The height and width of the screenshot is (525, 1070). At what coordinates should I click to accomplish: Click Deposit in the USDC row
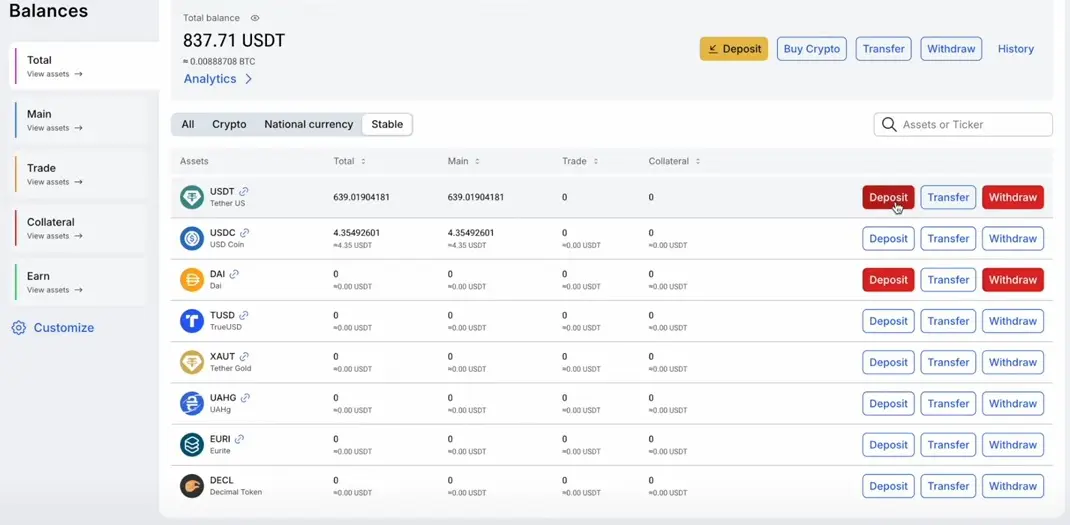pos(888,239)
